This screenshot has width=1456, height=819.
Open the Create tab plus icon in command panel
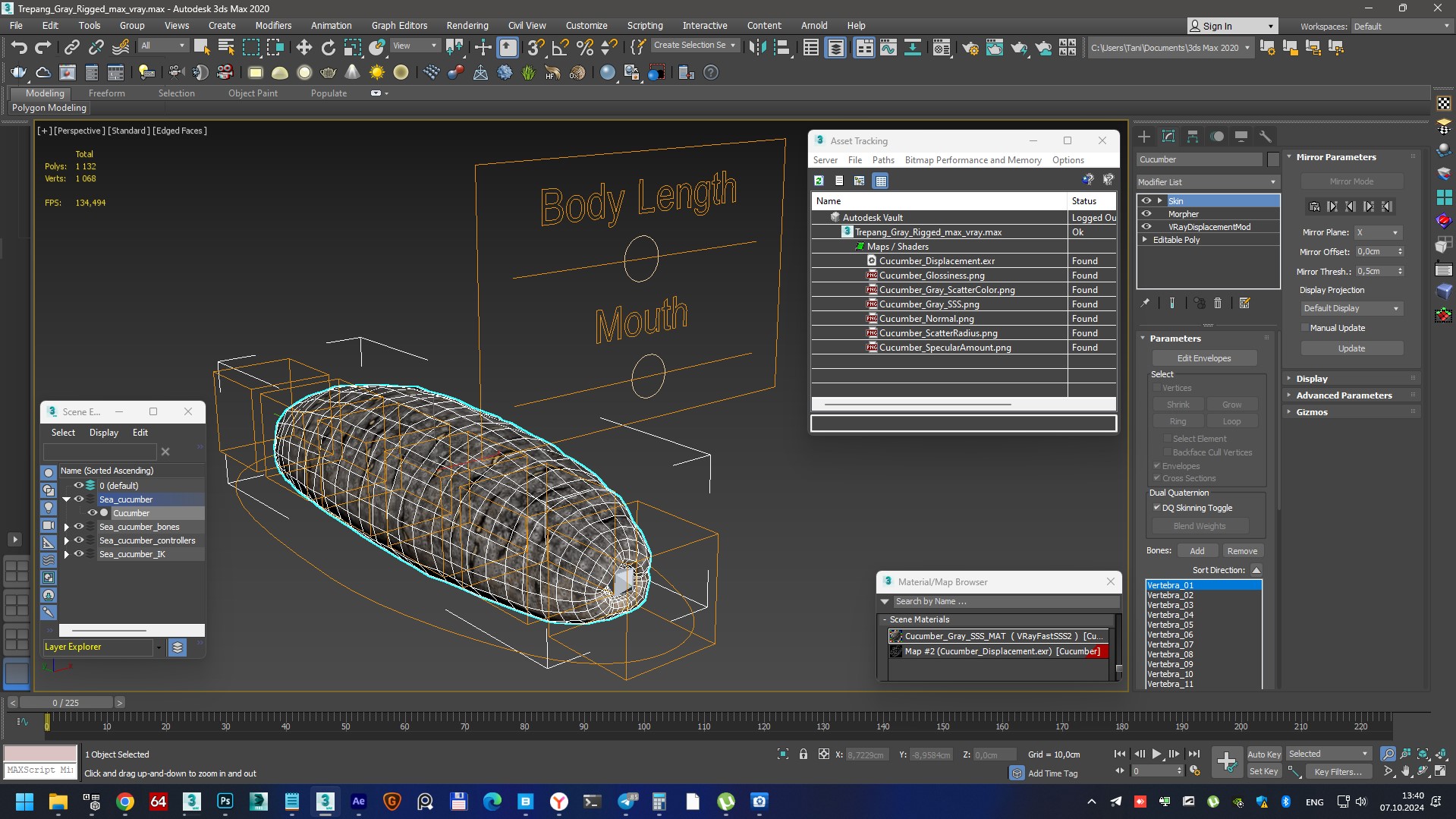[1144, 137]
